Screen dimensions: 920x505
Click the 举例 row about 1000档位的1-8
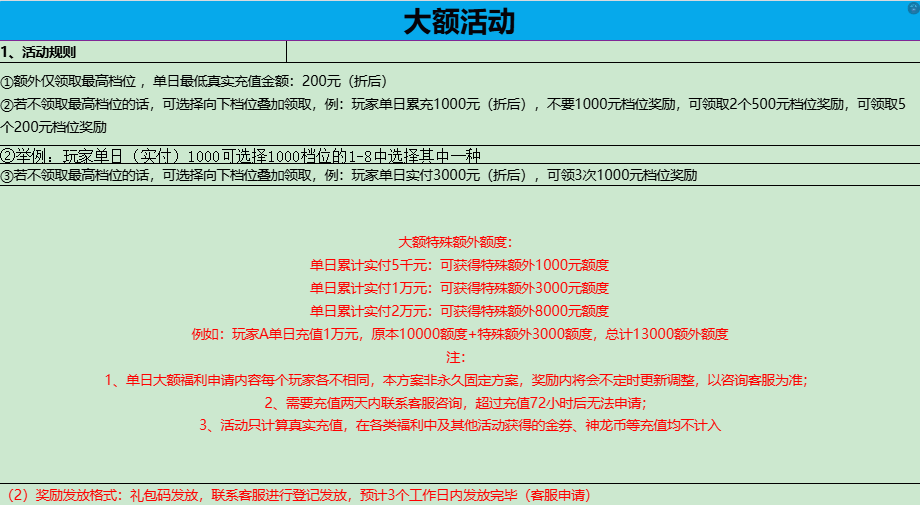click(241, 156)
